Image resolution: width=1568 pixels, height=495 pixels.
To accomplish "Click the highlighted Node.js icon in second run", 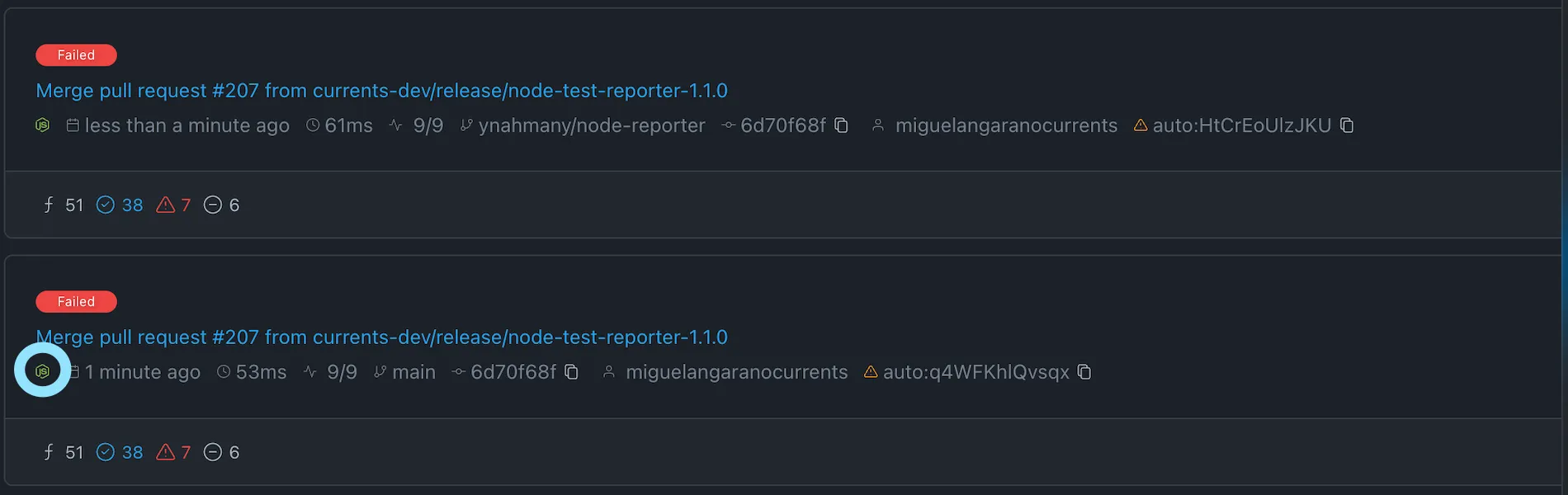I will pyautogui.click(x=43, y=371).
